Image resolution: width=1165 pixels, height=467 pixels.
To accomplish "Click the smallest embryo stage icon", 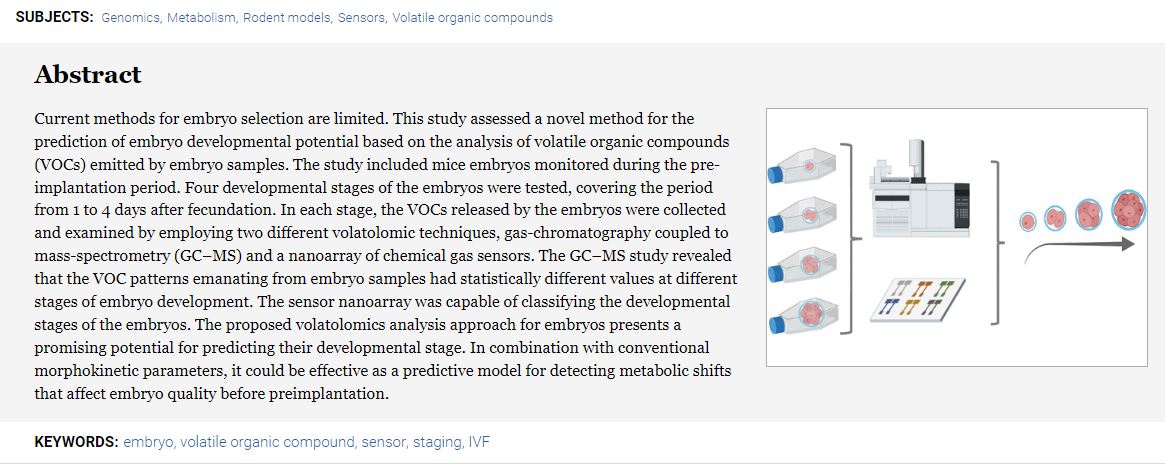I will pos(1028,221).
